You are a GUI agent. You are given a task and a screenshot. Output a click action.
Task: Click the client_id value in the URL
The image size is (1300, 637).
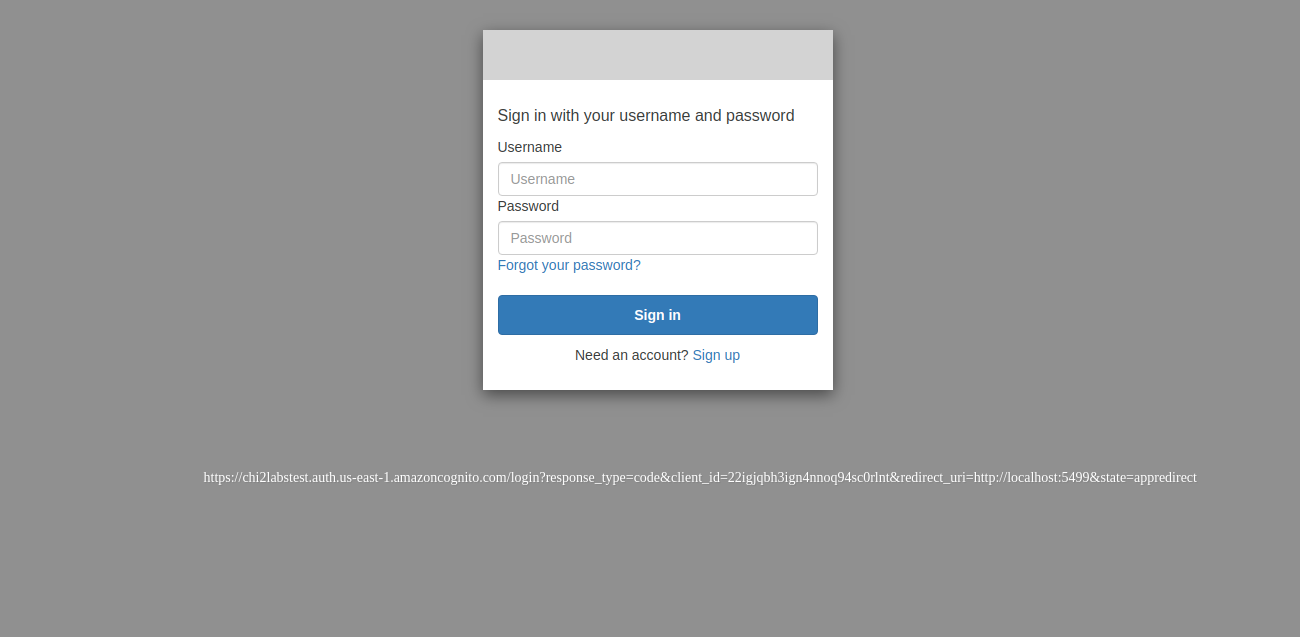[x=814, y=477]
